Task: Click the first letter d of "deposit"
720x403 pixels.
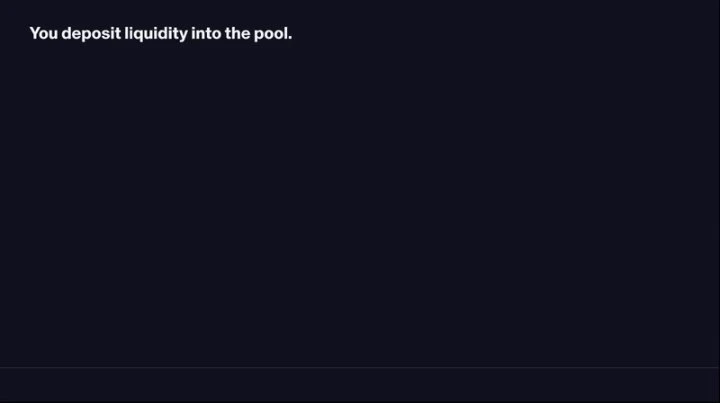Action: click(67, 33)
